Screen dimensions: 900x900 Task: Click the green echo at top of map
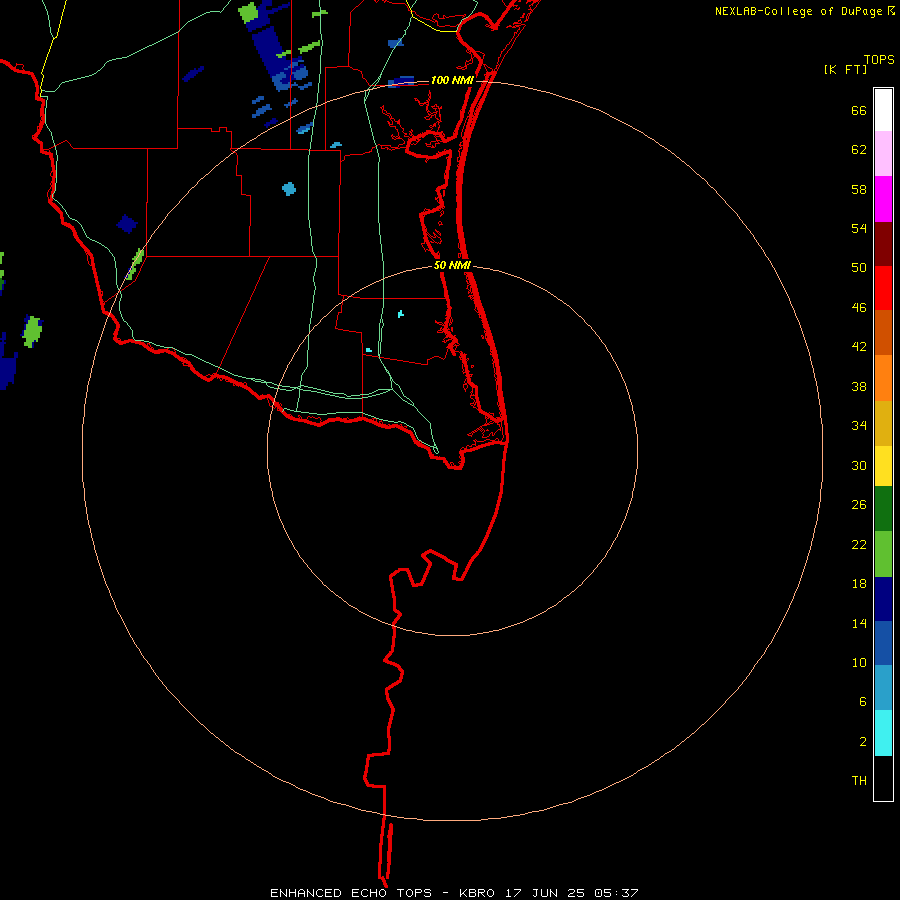(x=248, y=13)
